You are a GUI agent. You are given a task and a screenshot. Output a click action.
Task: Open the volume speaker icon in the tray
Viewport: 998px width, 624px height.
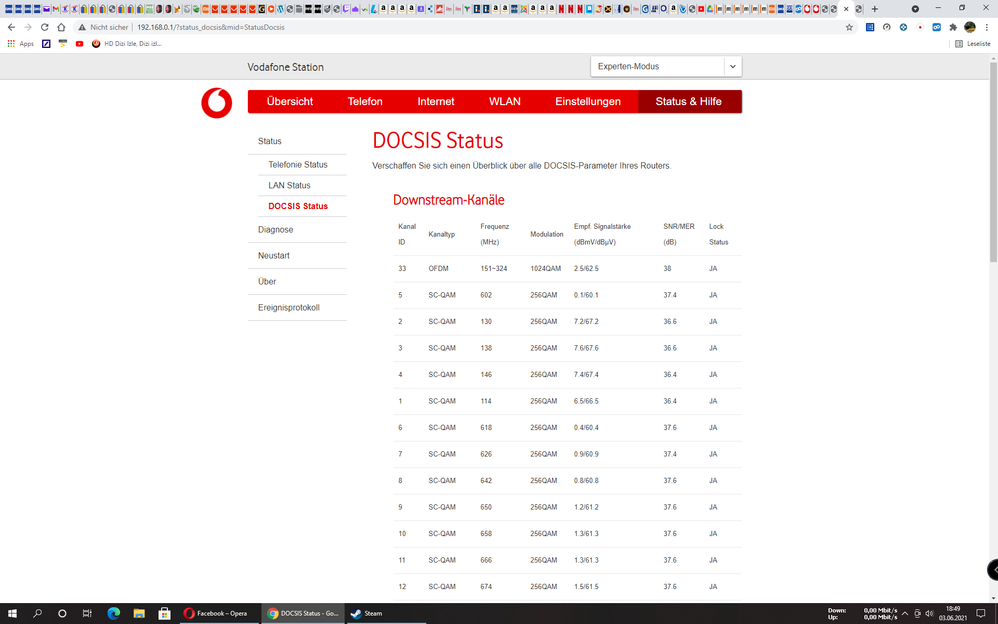[x=929, y=613]
